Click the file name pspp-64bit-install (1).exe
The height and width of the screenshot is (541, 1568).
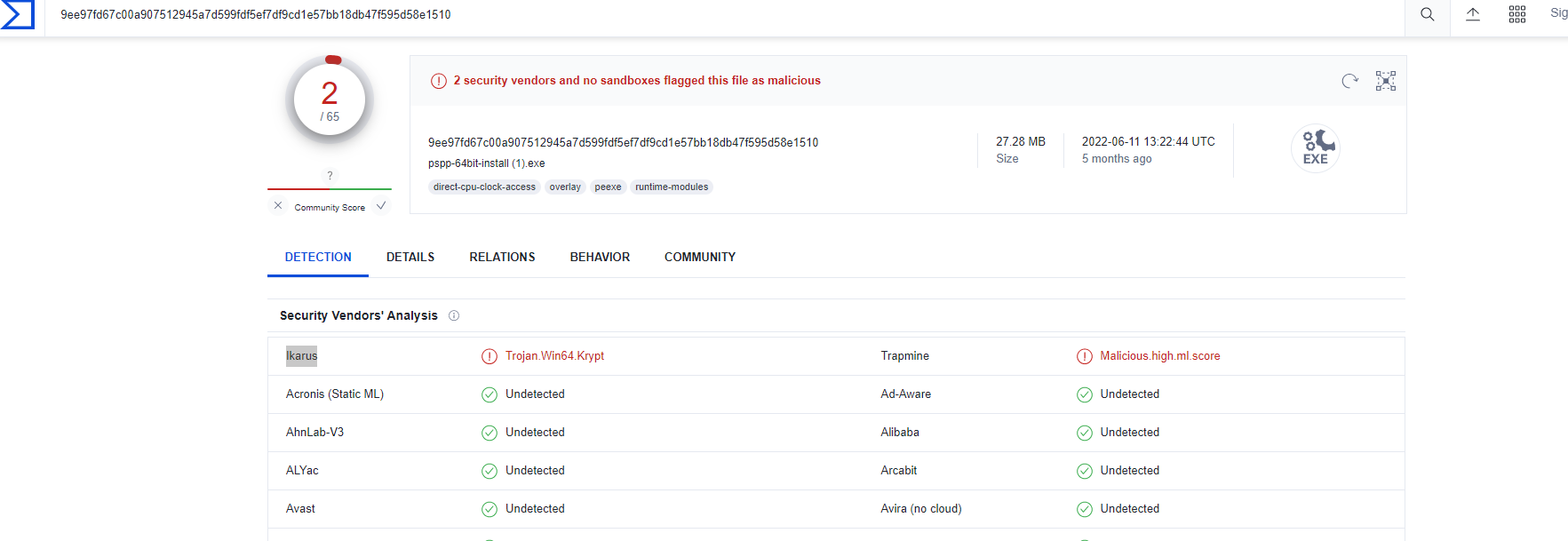(487, 163)
